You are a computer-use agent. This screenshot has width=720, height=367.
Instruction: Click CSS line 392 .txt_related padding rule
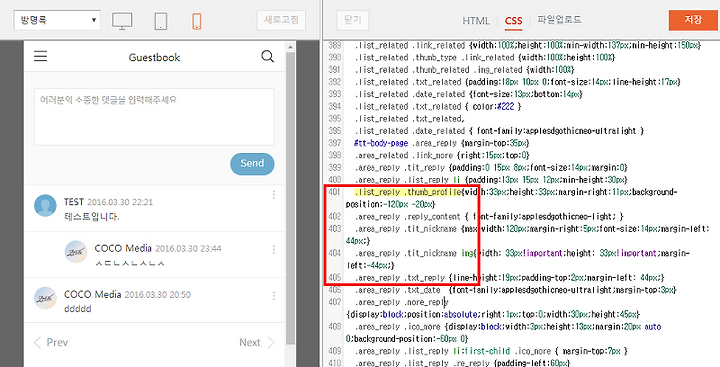pyautogui.click(x=517, y=82)
